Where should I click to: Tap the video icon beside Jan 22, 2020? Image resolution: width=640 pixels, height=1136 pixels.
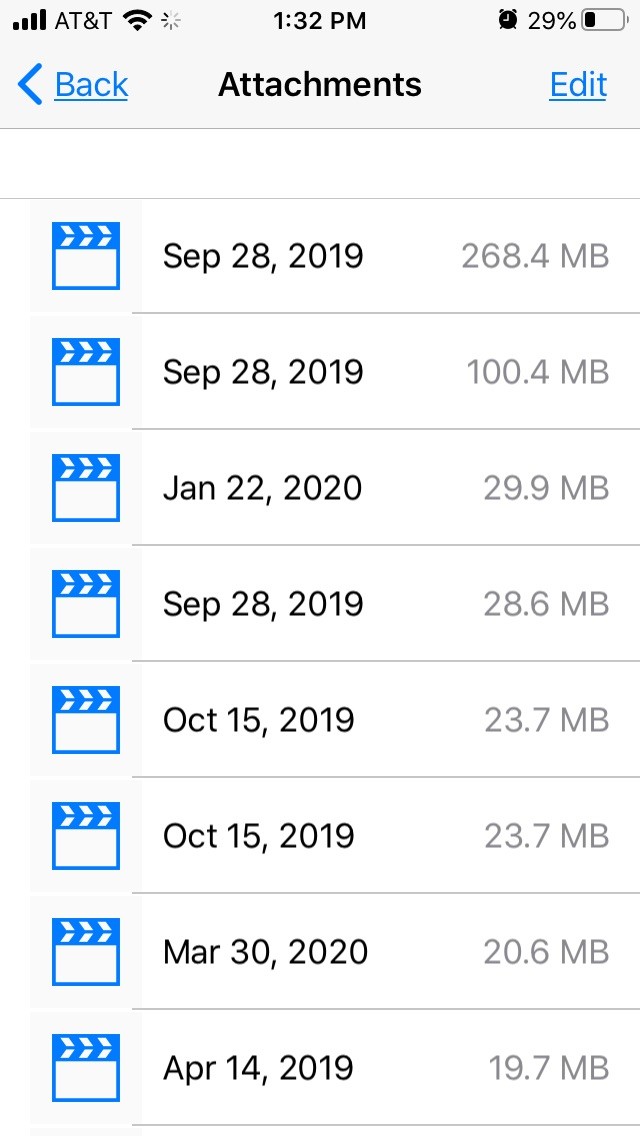85,487
